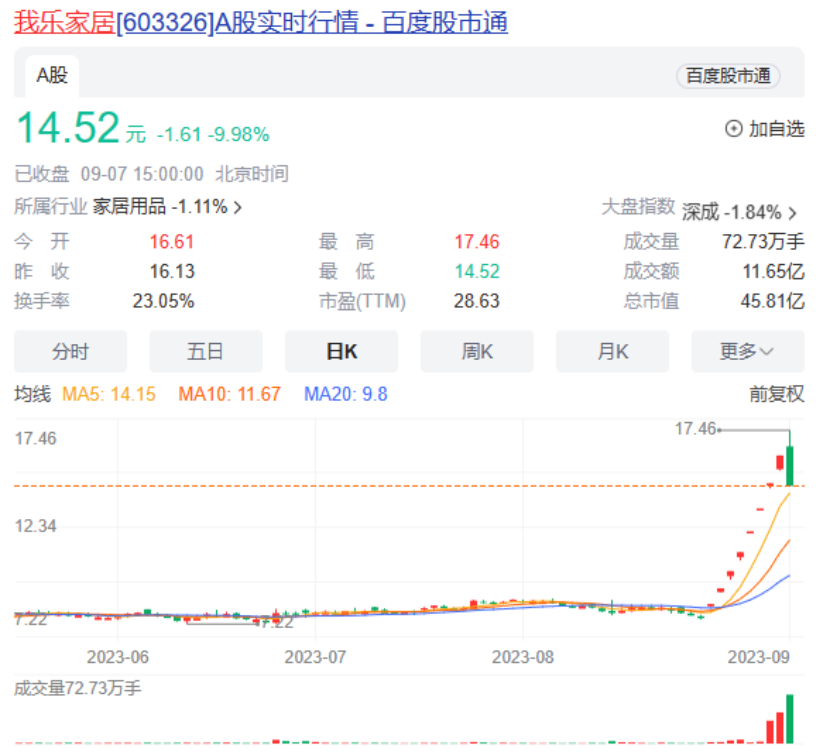Select the 成交量 value 72.73万手

[x=763, y=242]
